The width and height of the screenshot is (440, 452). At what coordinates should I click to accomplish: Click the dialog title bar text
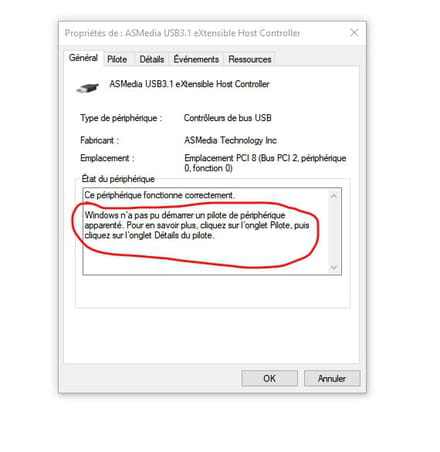182,33
